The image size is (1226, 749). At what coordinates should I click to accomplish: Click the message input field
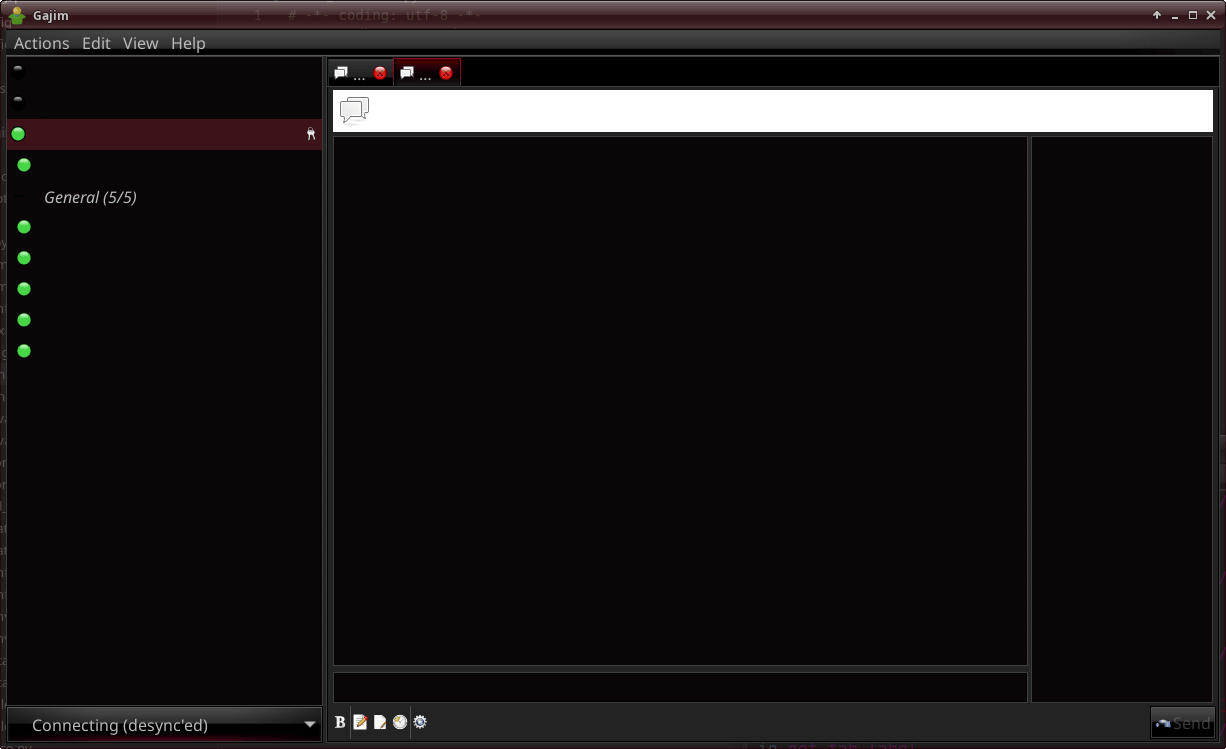coord(680,687)
